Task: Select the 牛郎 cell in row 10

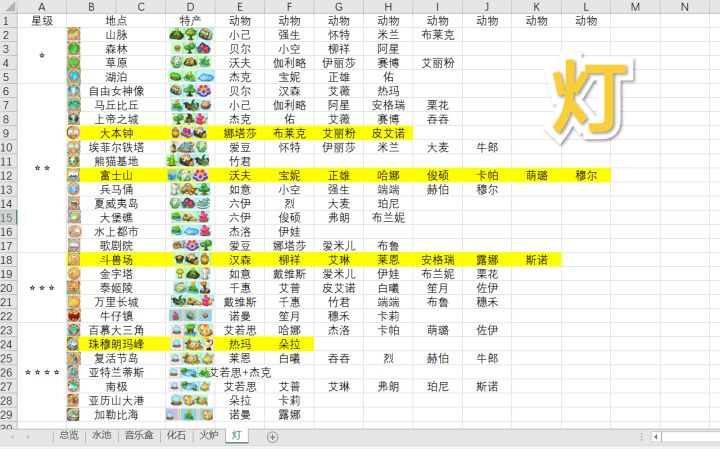Action: [487, 147]
